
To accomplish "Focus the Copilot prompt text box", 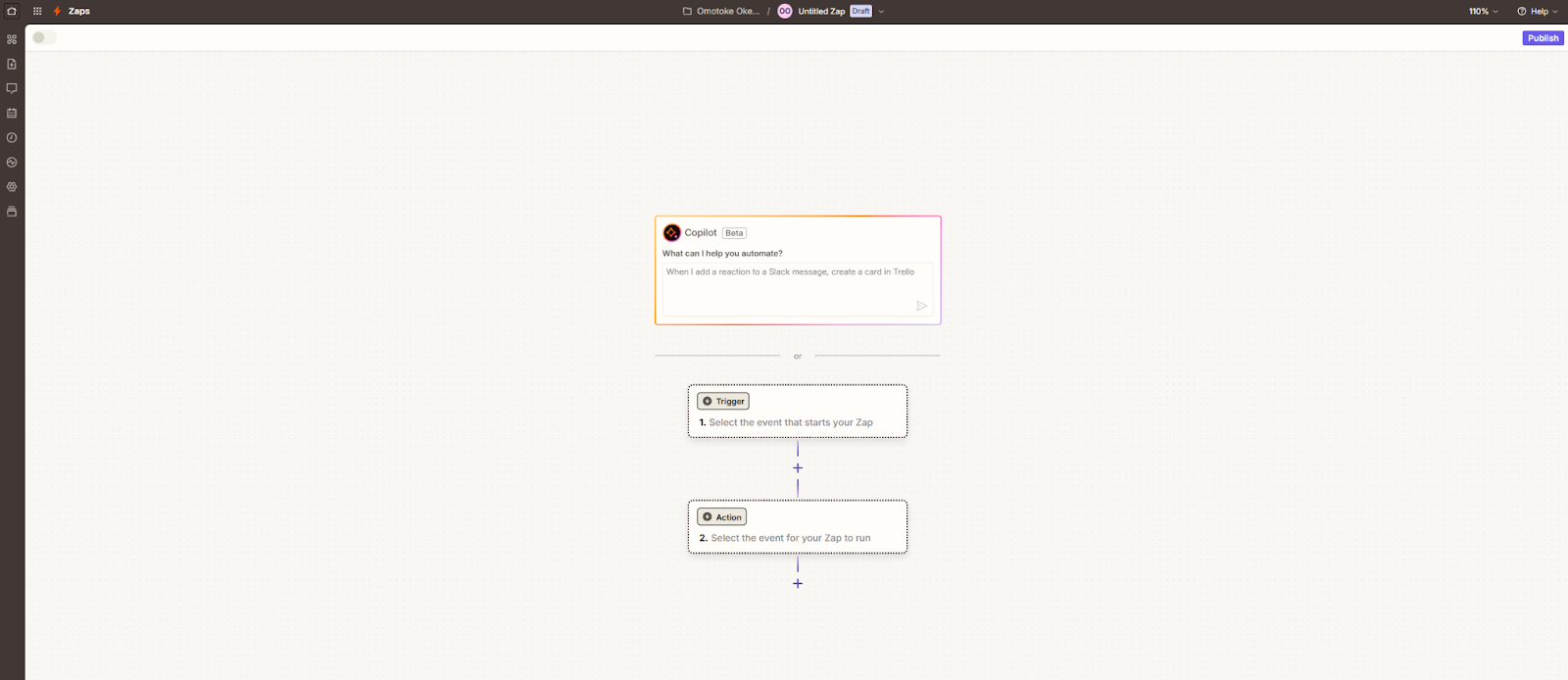I will click(798, 289).
